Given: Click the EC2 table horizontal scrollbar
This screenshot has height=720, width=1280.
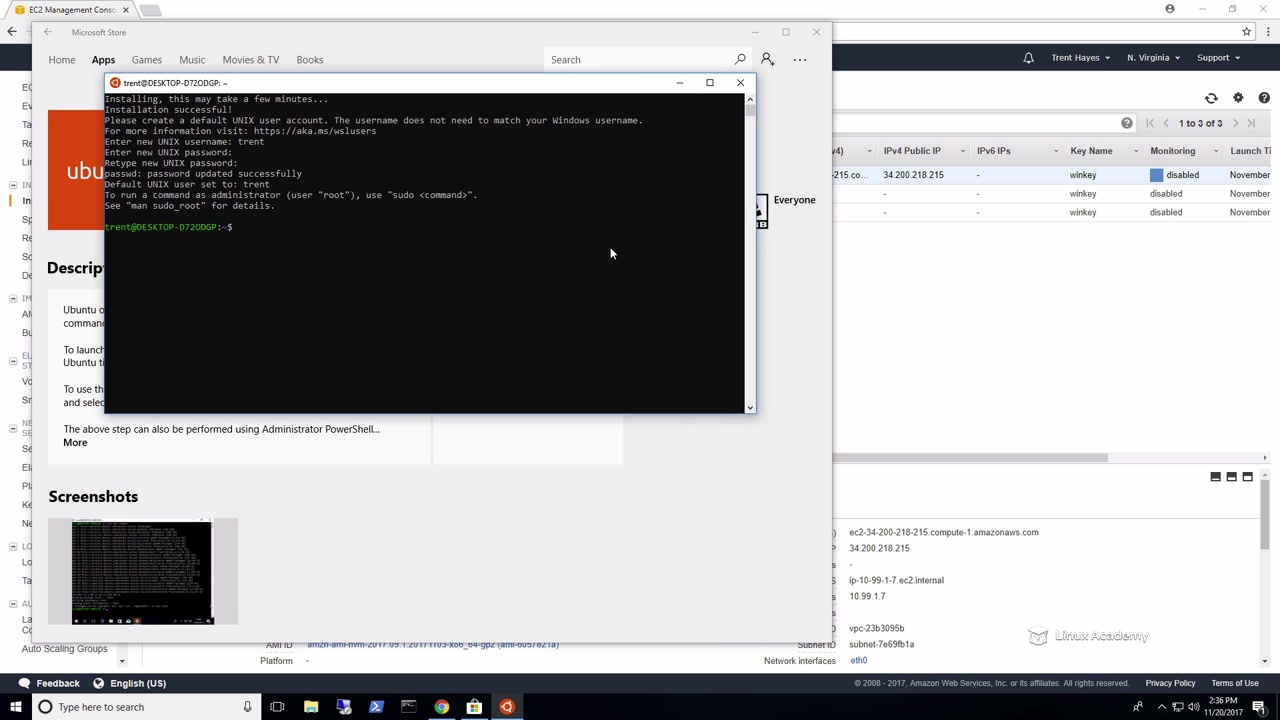Looking at the screenshot, I should pos(970,458).
